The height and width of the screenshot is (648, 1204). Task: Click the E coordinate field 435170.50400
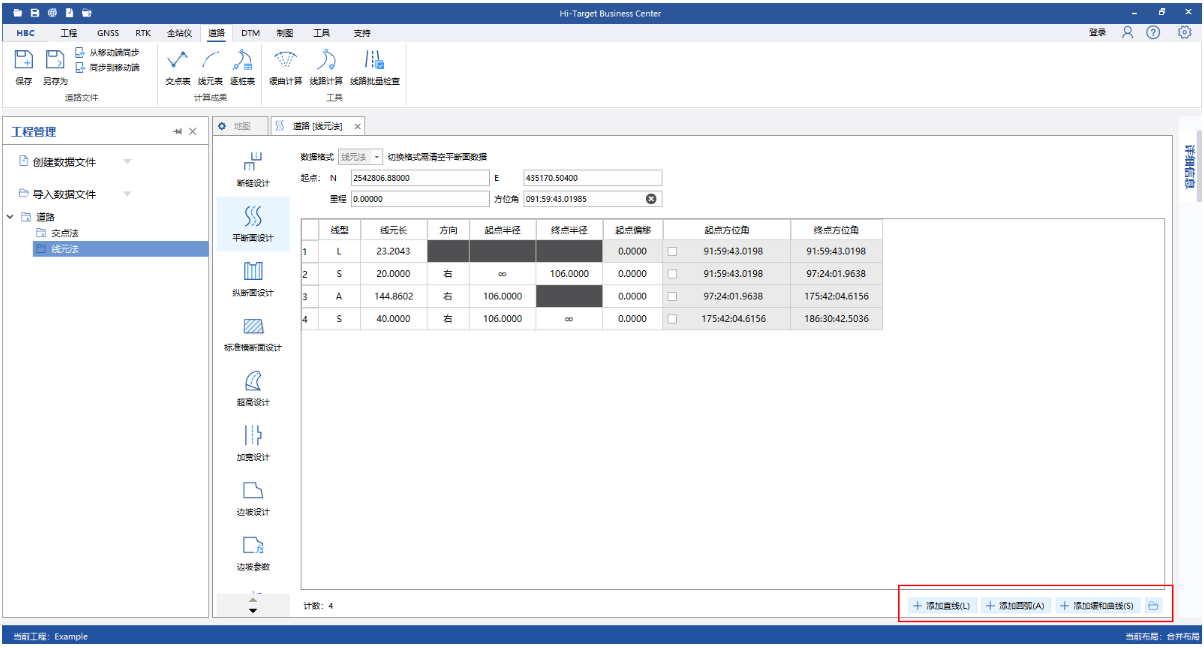[593, 178]
